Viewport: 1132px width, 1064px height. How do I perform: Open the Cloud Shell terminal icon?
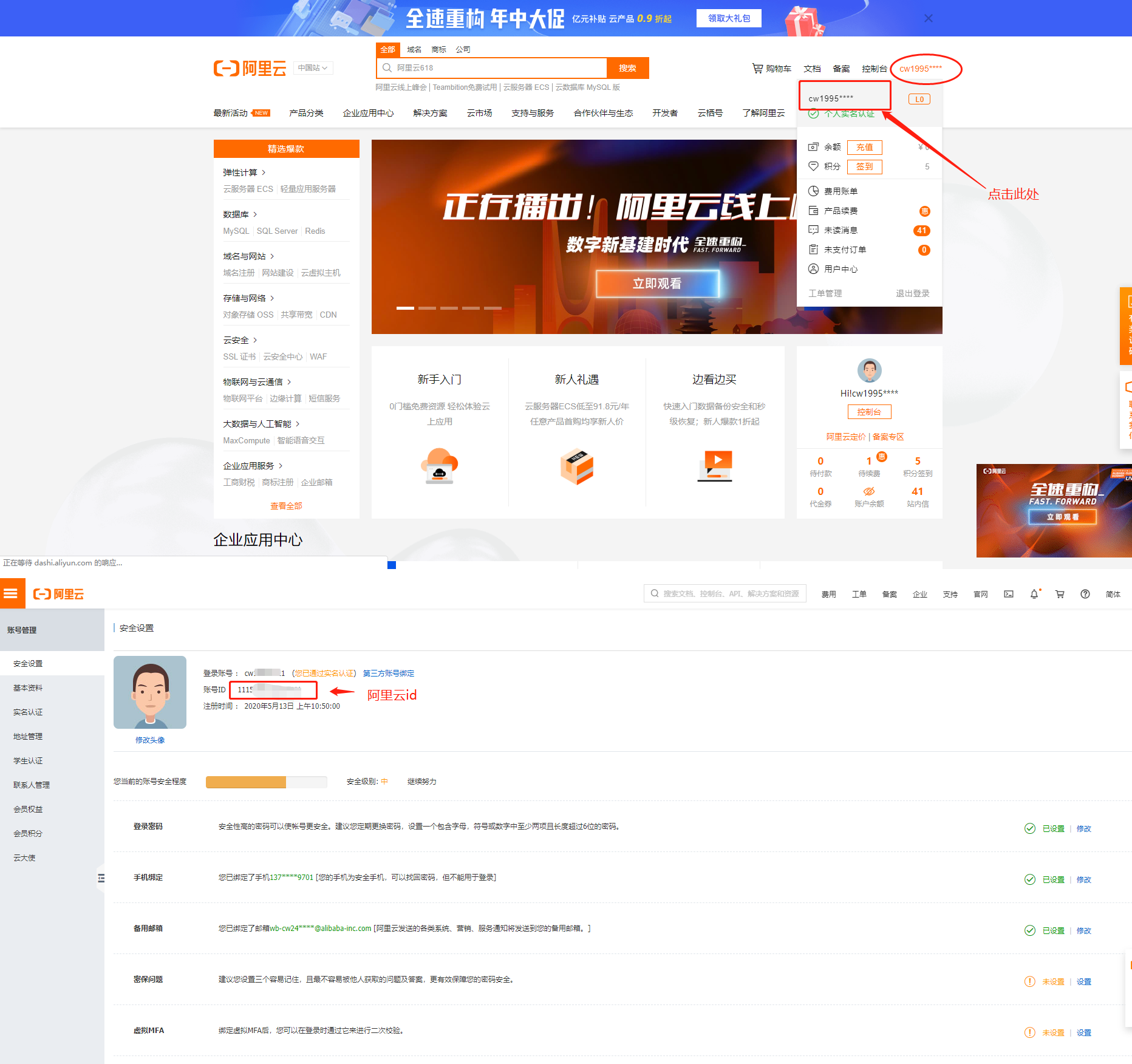click(x=1009, y=594)
